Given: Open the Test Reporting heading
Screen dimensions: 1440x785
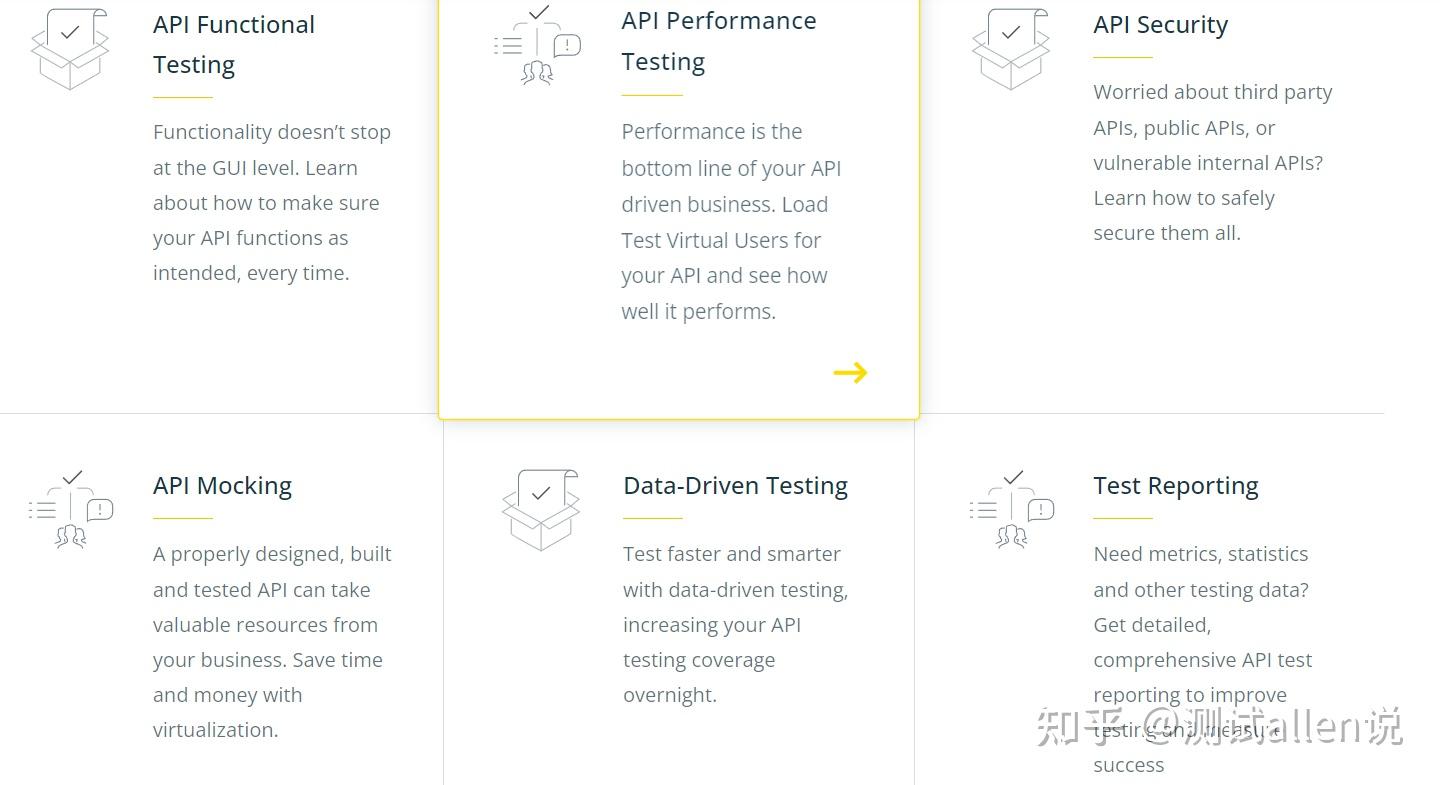Looking at the screenshot, I should pos(1175,486).
